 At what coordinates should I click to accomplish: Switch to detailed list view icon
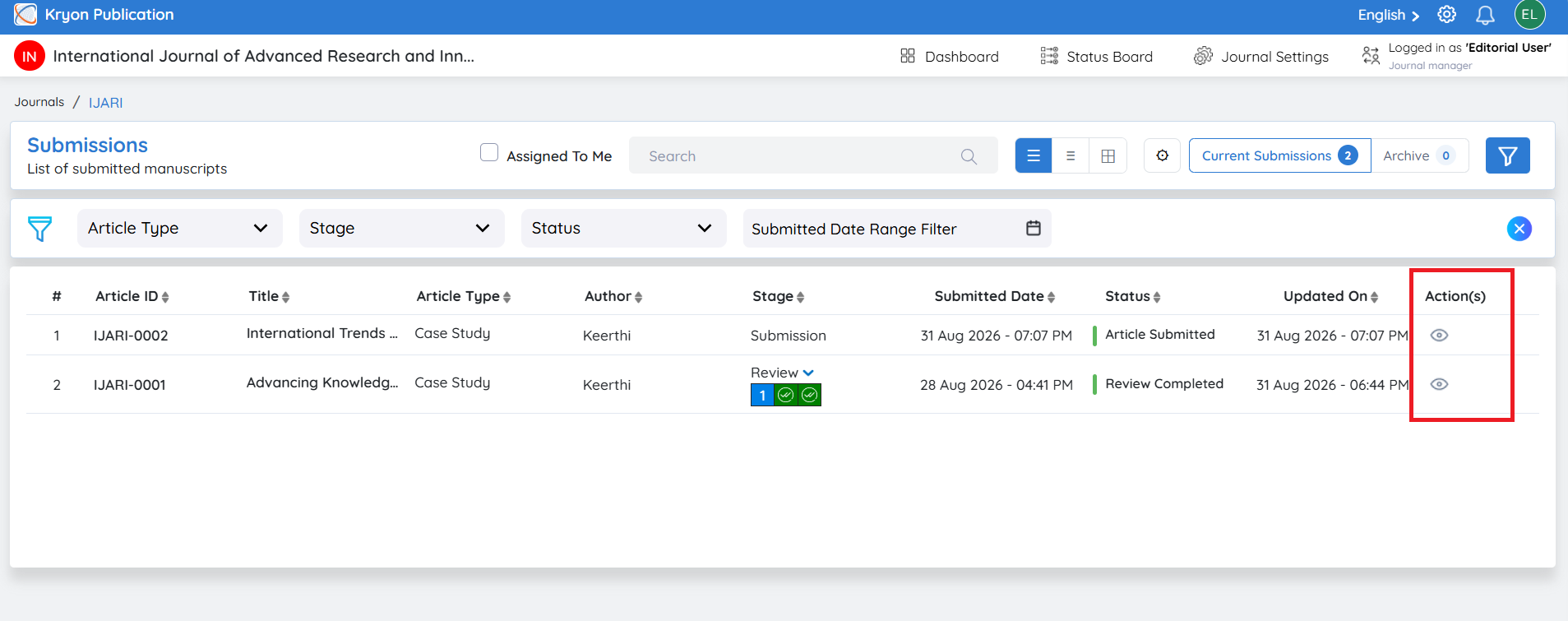coord(1034,155)
